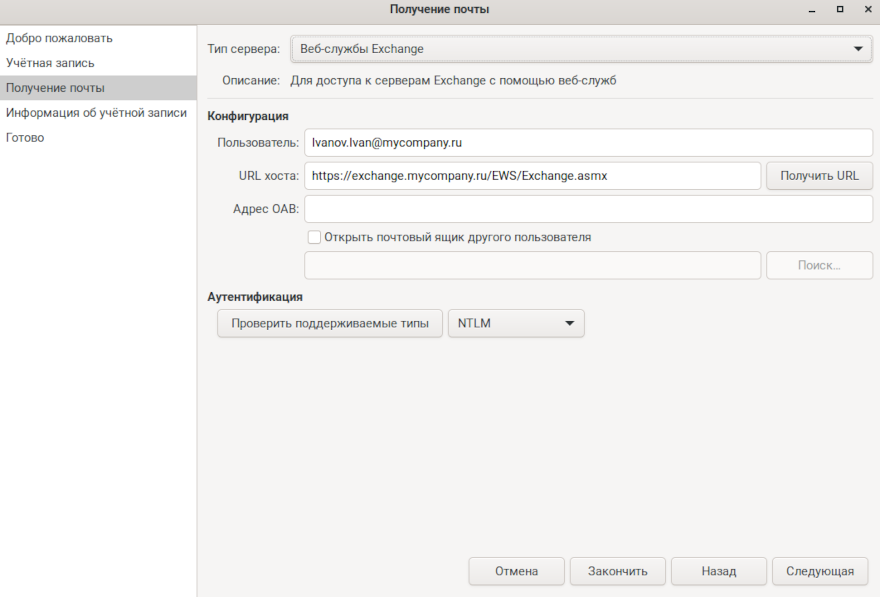Focus the URL хоста text field

point(532,176)
